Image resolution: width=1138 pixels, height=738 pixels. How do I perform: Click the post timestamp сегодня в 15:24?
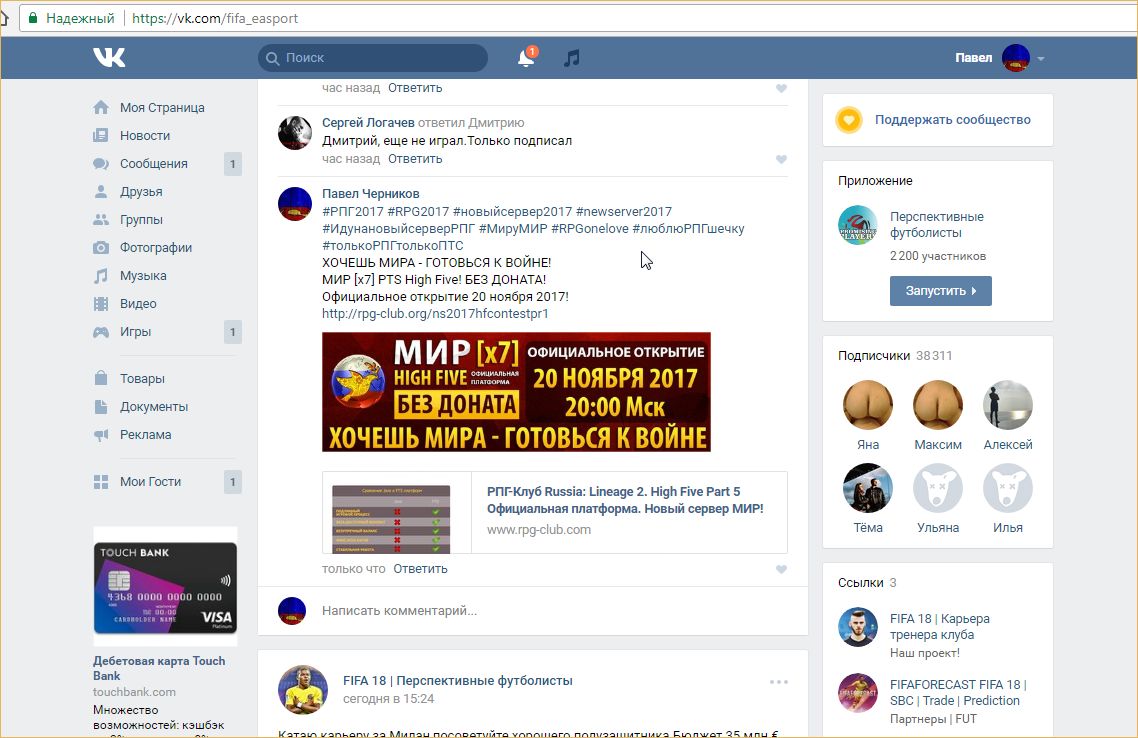[388, 699]
